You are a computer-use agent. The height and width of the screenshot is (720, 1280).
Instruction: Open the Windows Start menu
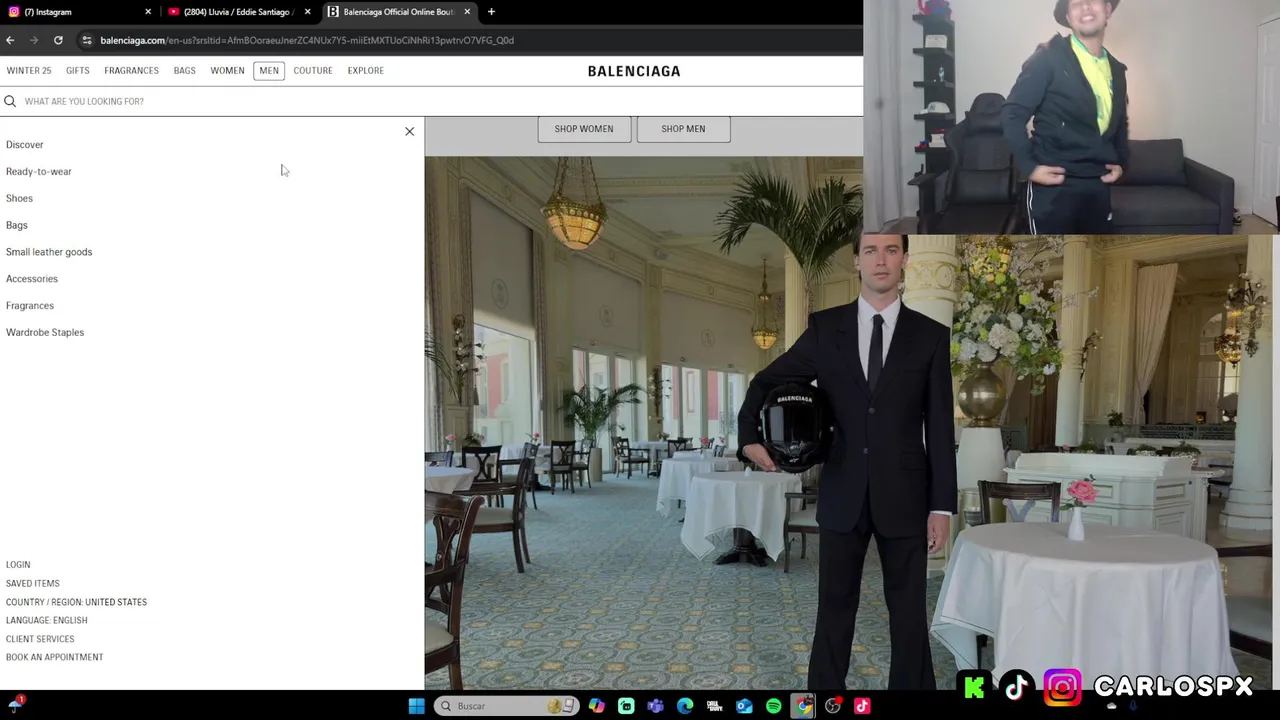[x=416, y=706]
